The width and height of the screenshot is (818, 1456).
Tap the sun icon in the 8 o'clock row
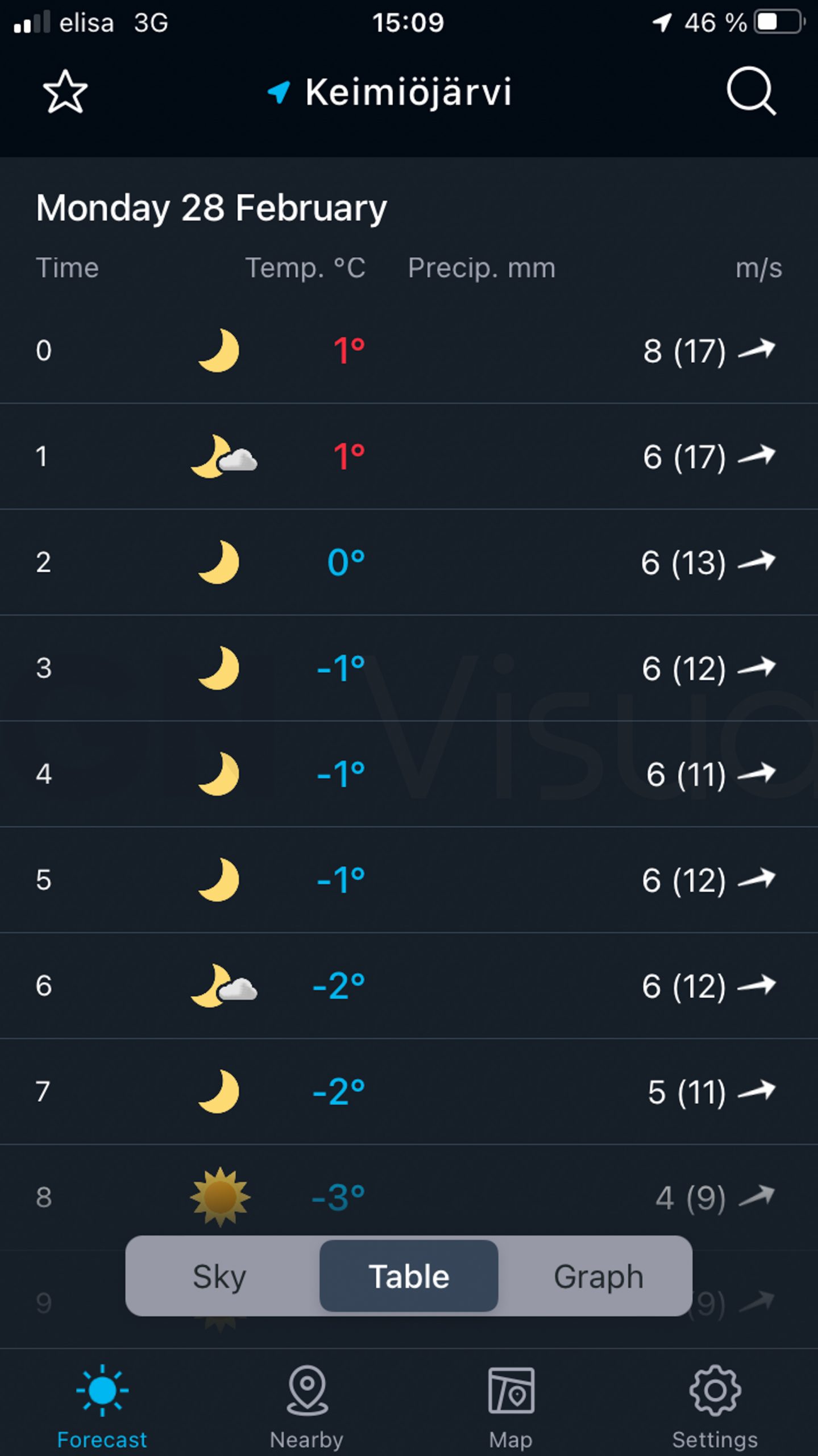tap(220, 1197)
